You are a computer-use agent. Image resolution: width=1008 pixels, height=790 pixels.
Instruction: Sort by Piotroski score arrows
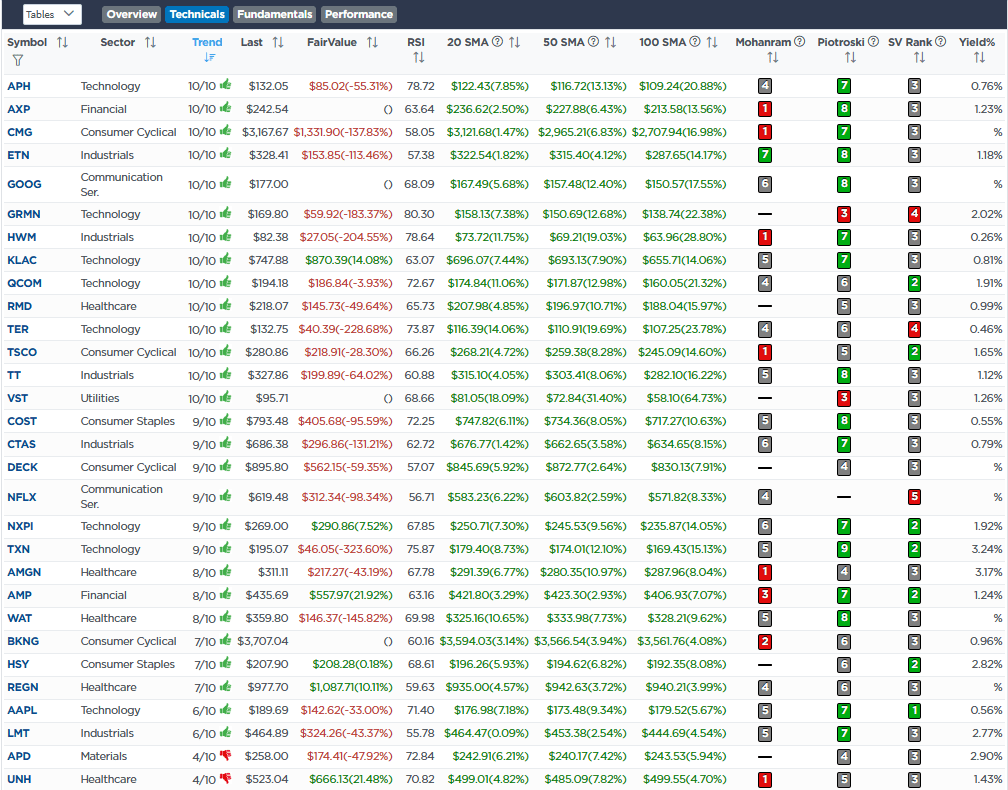pos(850,58)
